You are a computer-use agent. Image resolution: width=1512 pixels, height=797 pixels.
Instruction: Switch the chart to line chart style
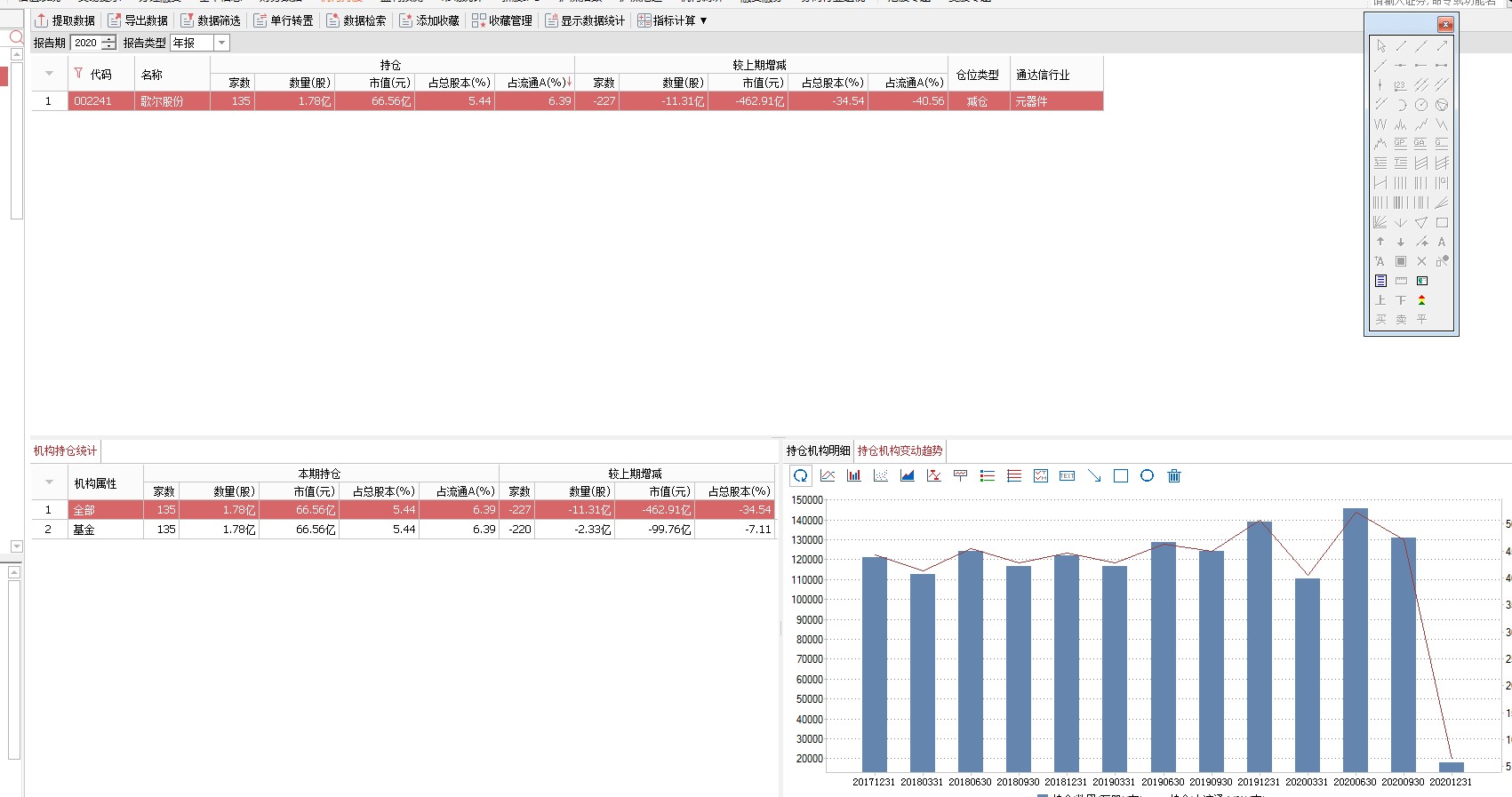828,476
